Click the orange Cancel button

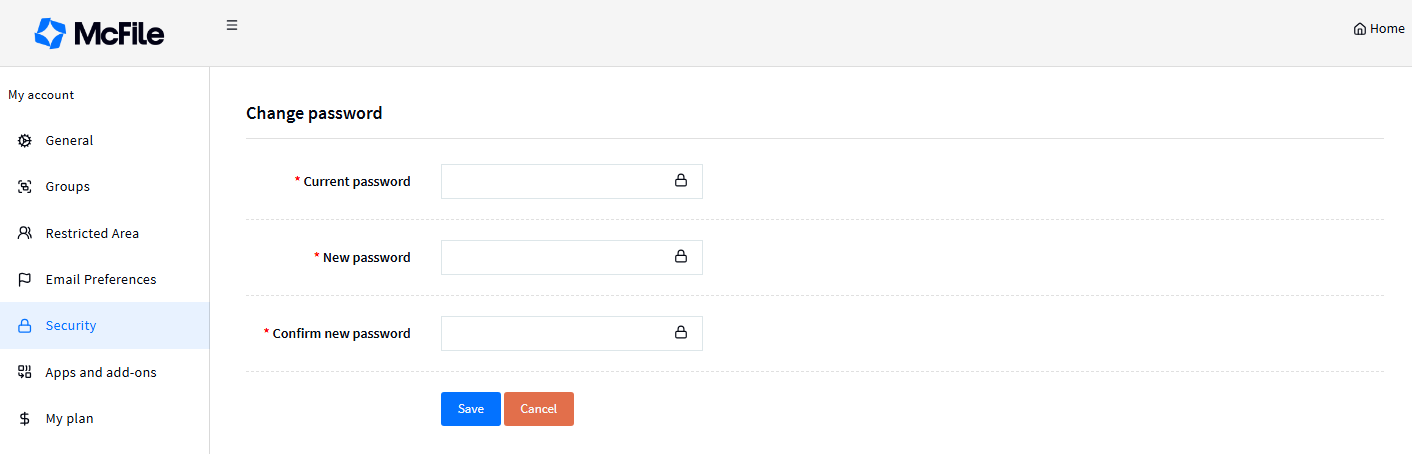coord(539,409)
